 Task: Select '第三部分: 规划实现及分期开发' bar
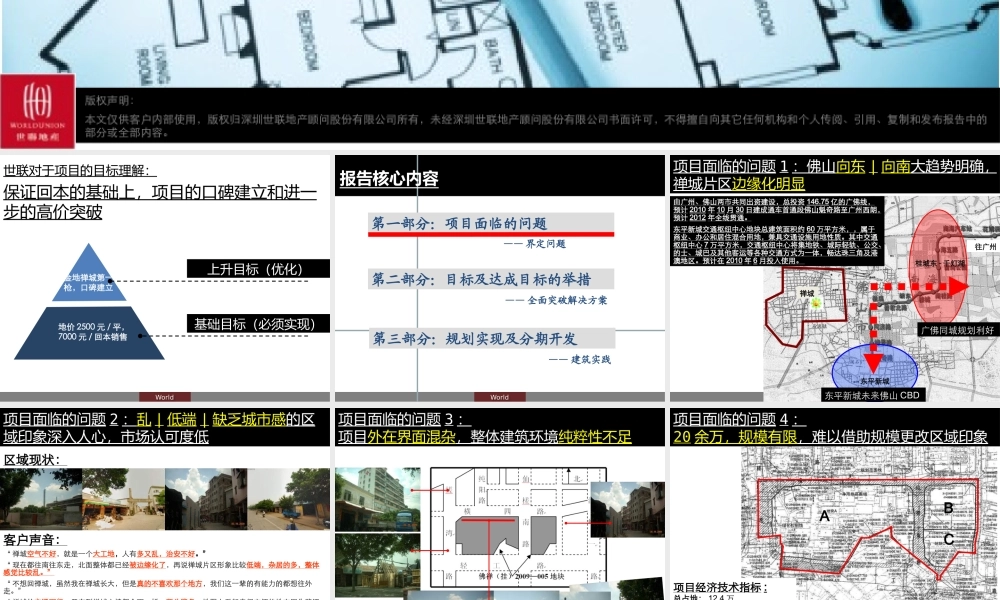point(491,338)
